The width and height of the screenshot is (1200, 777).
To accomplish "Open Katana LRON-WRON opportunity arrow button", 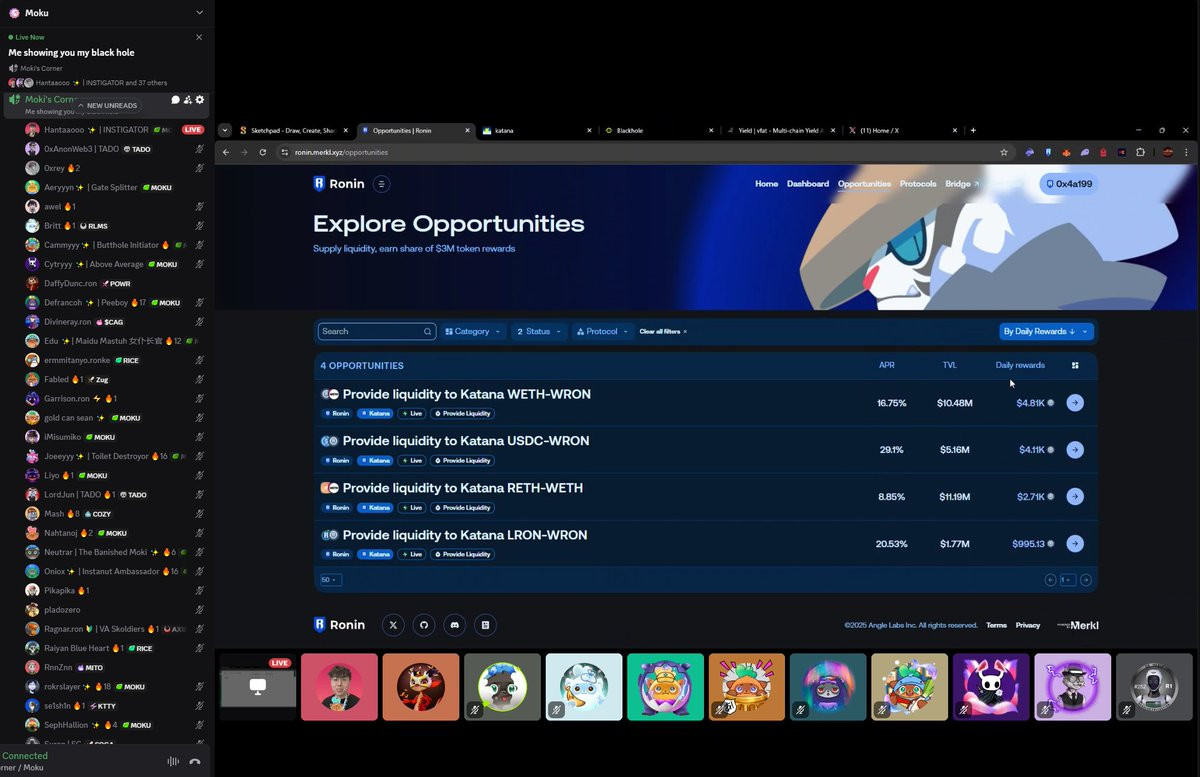I will tap(1075, 544).
